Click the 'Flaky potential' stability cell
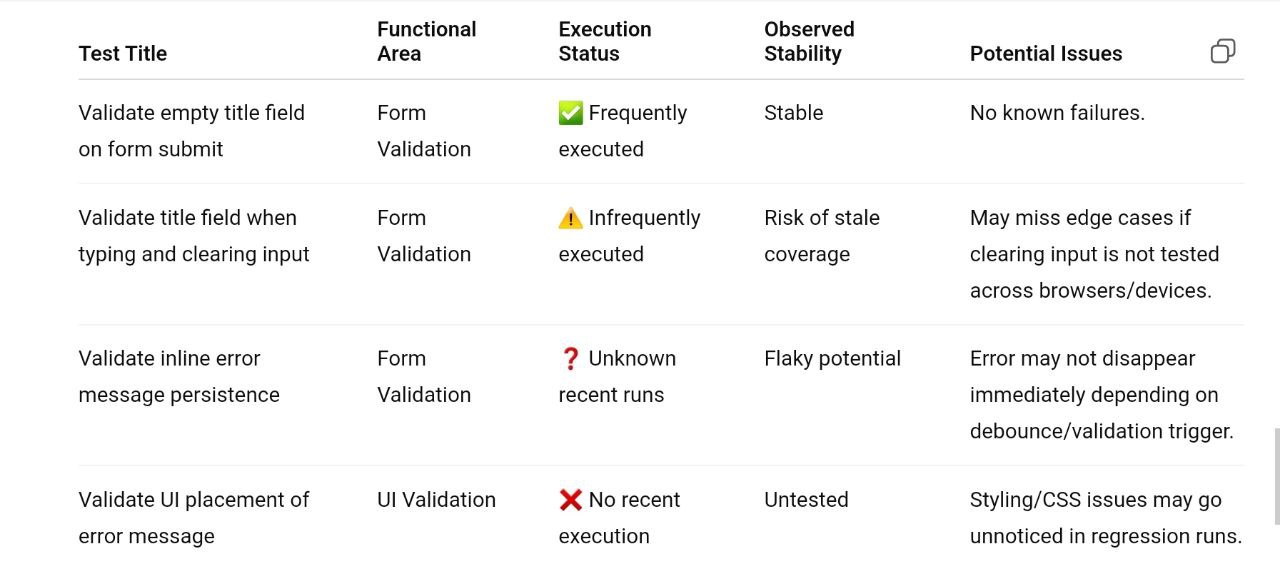 pyautogui.click(x=832, y=359)
